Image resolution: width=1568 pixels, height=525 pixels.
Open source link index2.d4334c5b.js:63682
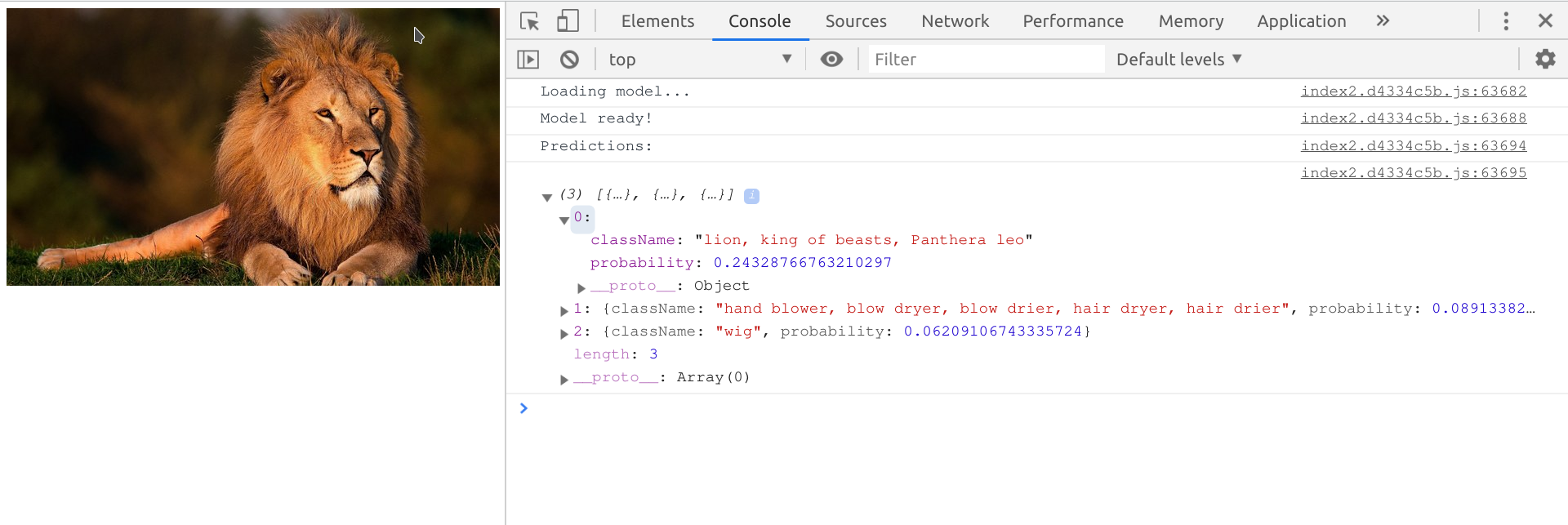click(1414, 91)
